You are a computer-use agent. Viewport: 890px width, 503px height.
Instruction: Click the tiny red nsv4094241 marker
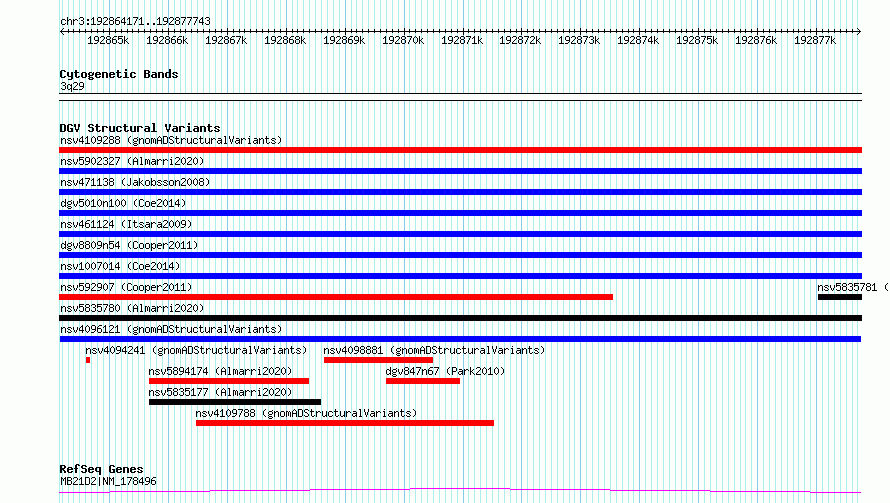pyautogui.click(x=88, y=360)
